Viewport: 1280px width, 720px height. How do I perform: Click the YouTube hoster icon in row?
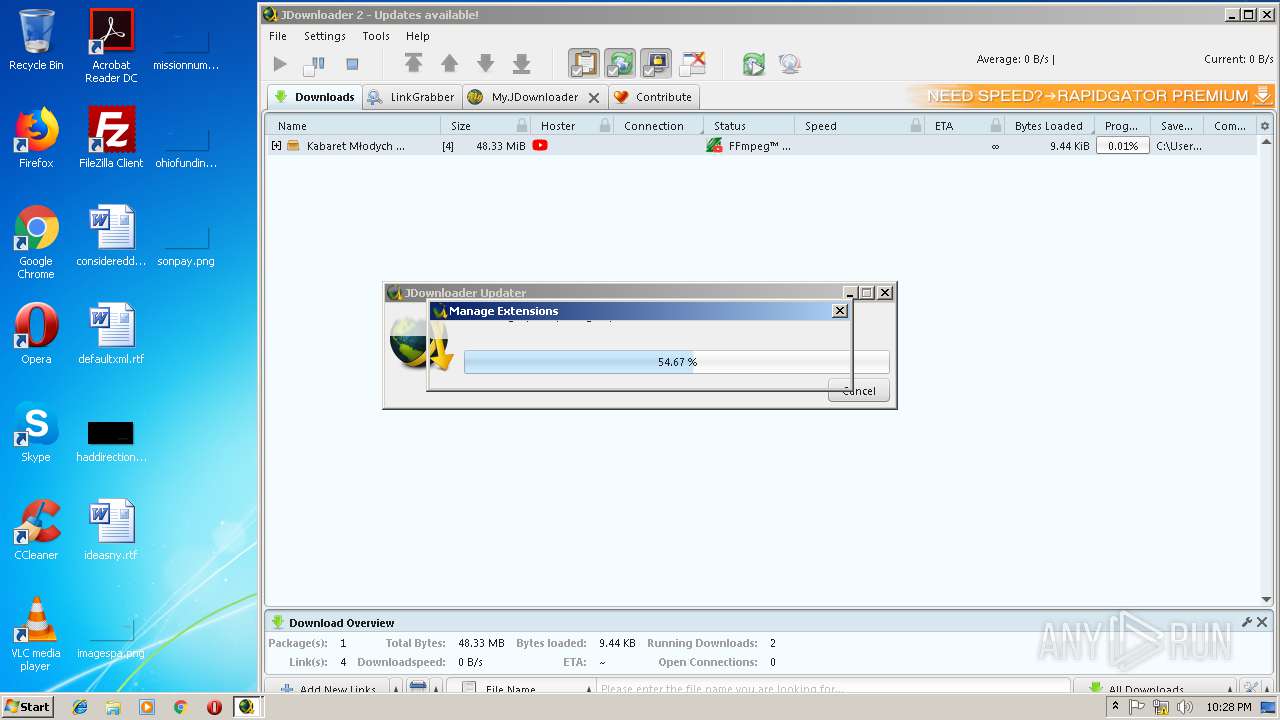[x=540, y=146]
